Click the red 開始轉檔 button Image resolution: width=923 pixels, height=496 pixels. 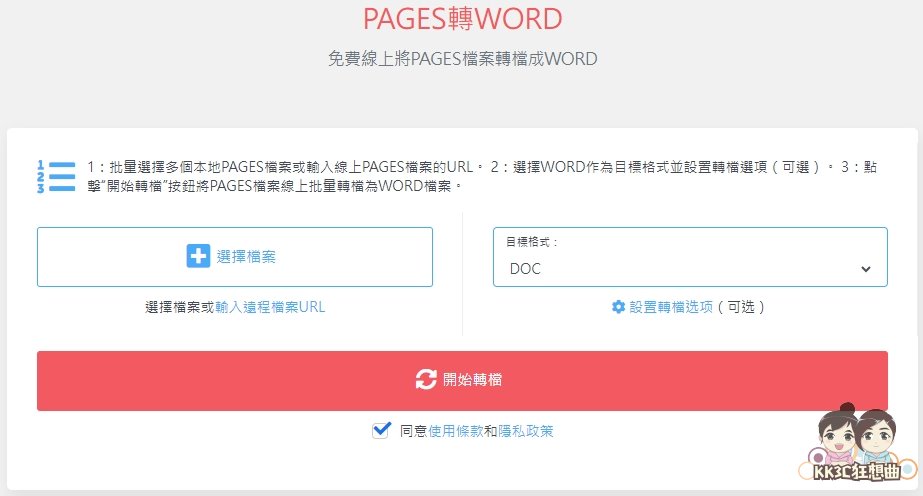pyautogui.click(x=462, y=381)
